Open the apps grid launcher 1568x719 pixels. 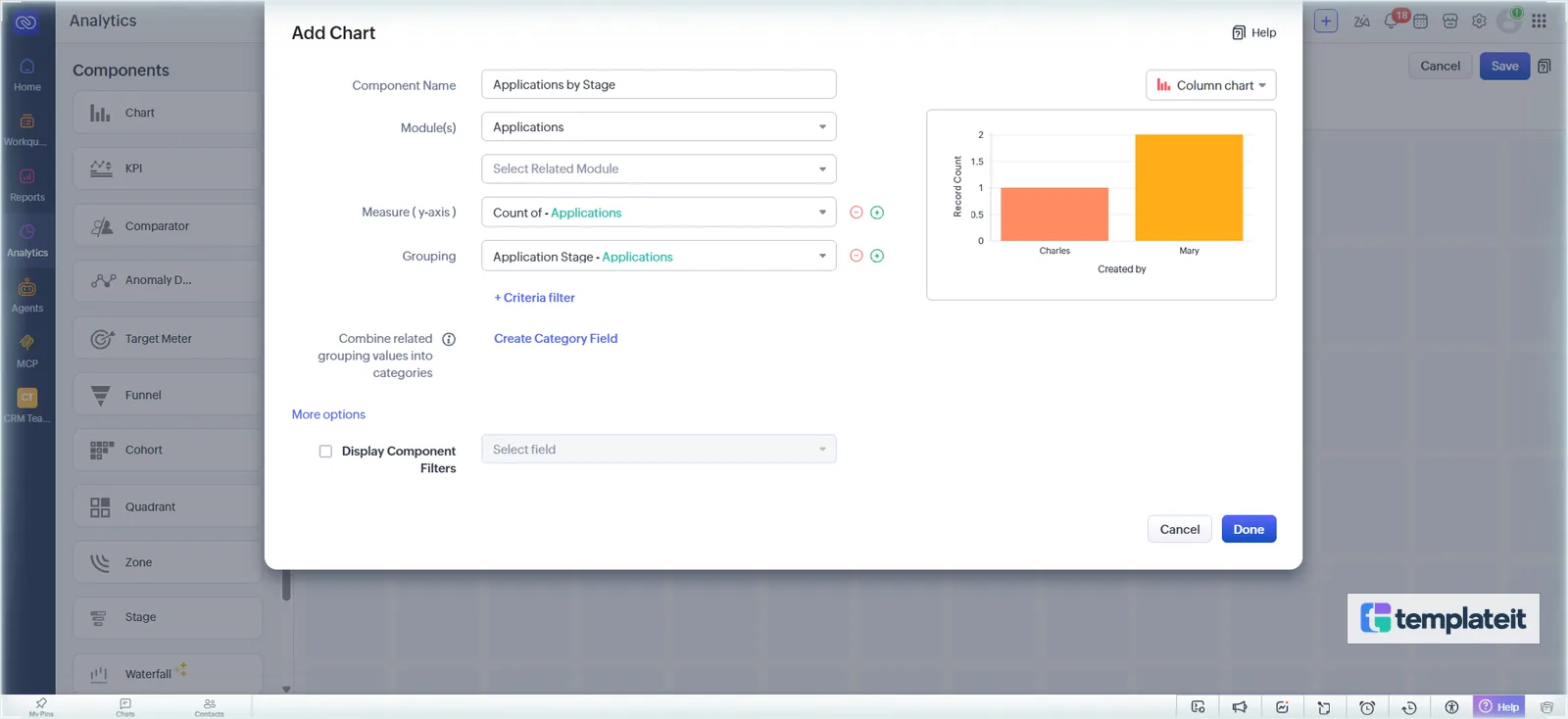coord(1540,21)
